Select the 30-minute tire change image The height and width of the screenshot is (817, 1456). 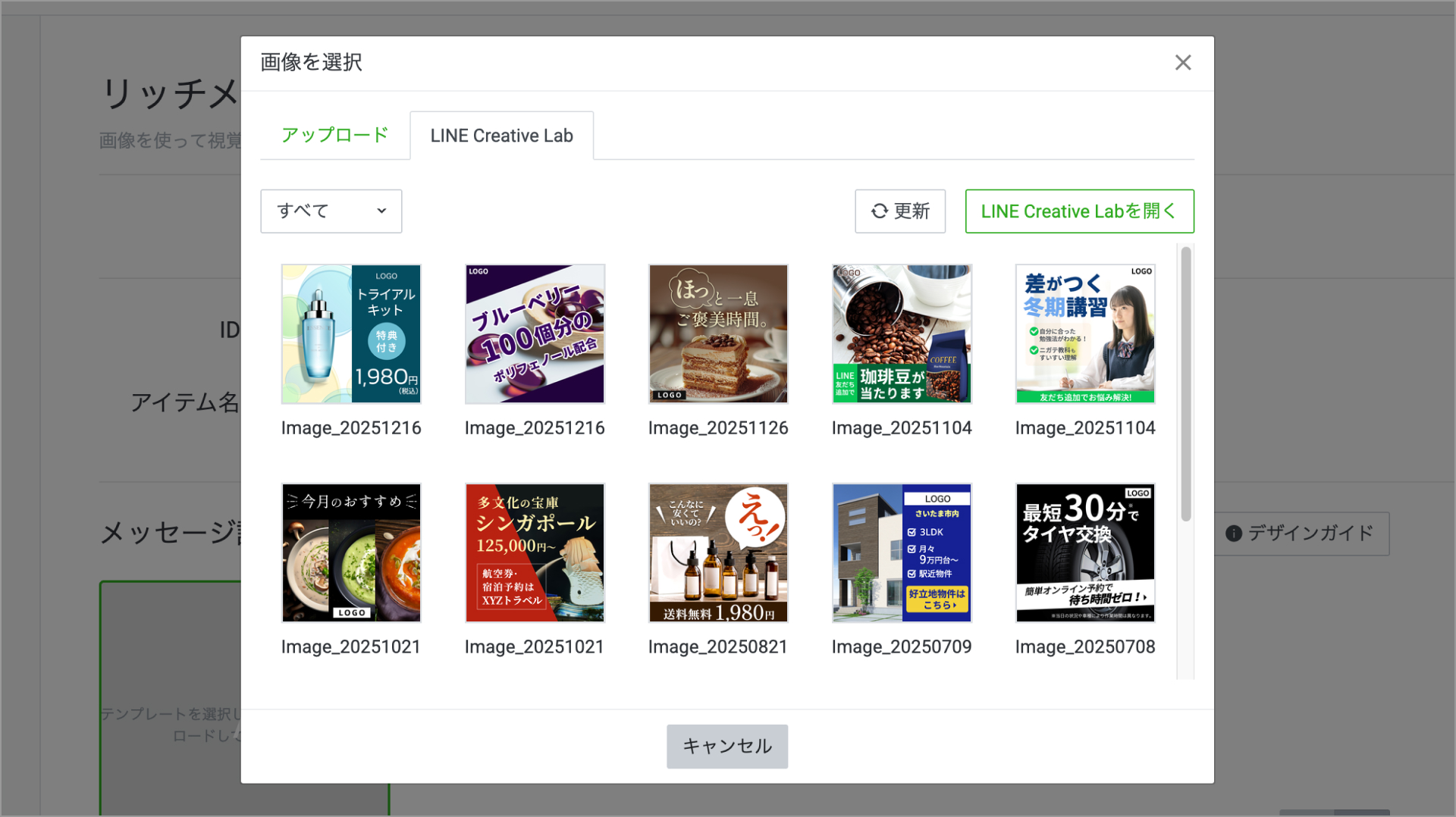point(1085,553)
